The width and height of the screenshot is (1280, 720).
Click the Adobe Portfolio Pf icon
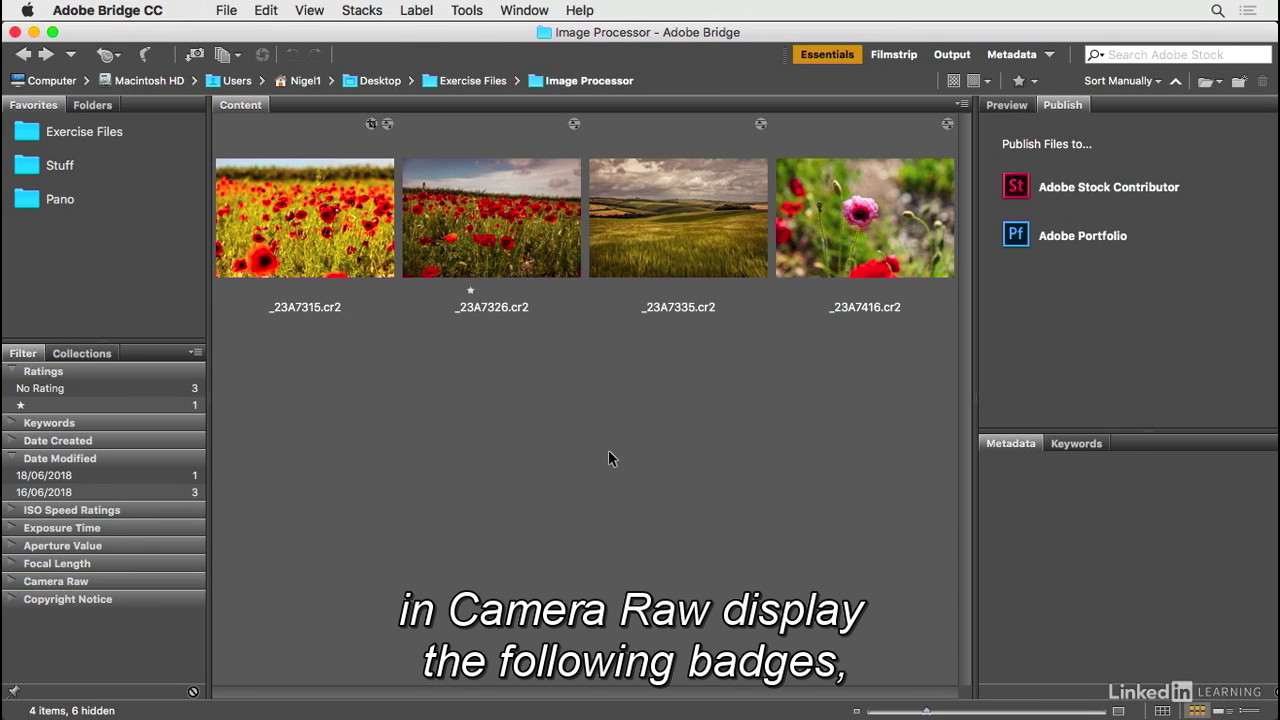pos(1015,235)
